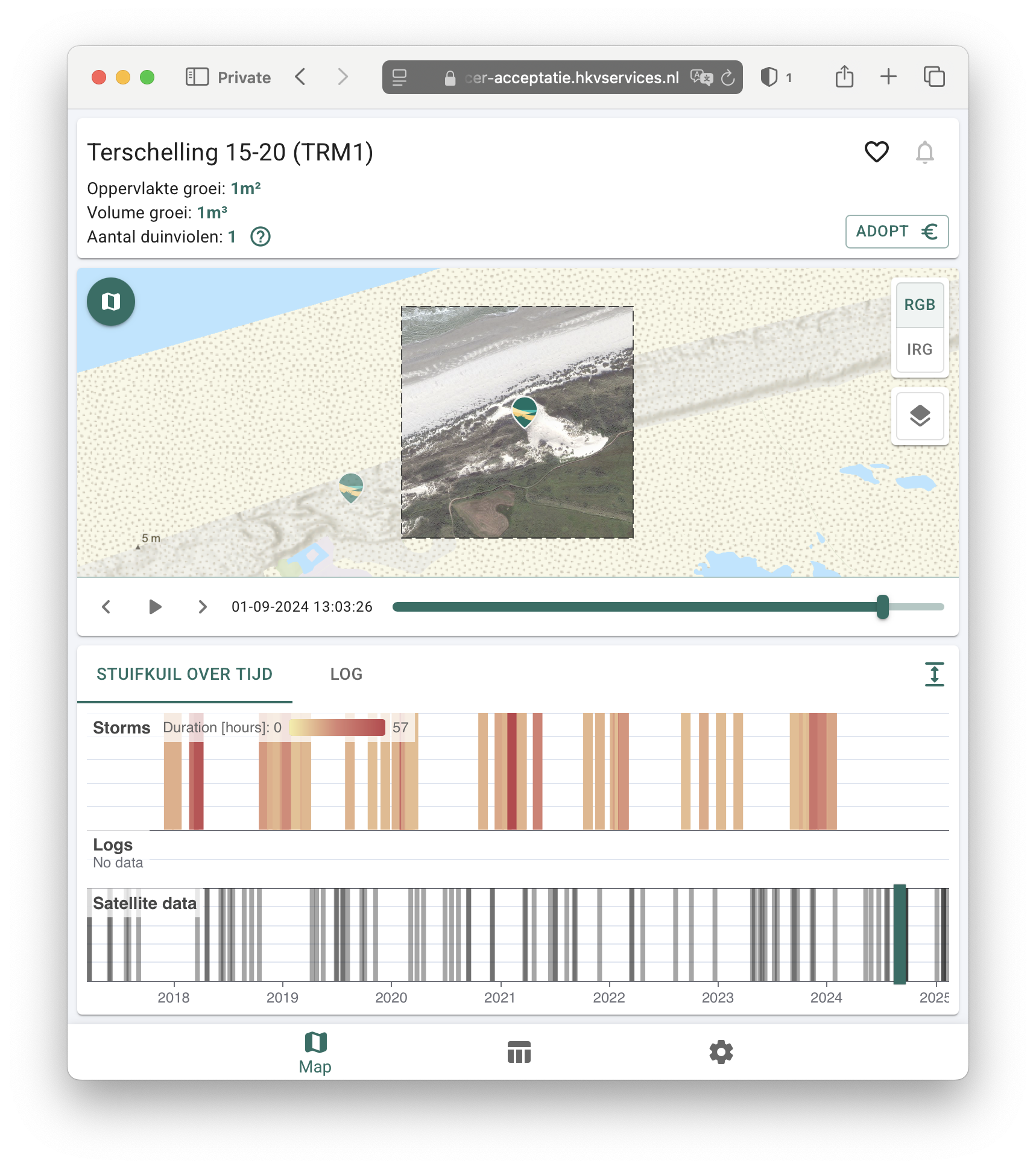Open the Stuifkuil over tijd tab

pyautogui.click(x=185, y=674)
